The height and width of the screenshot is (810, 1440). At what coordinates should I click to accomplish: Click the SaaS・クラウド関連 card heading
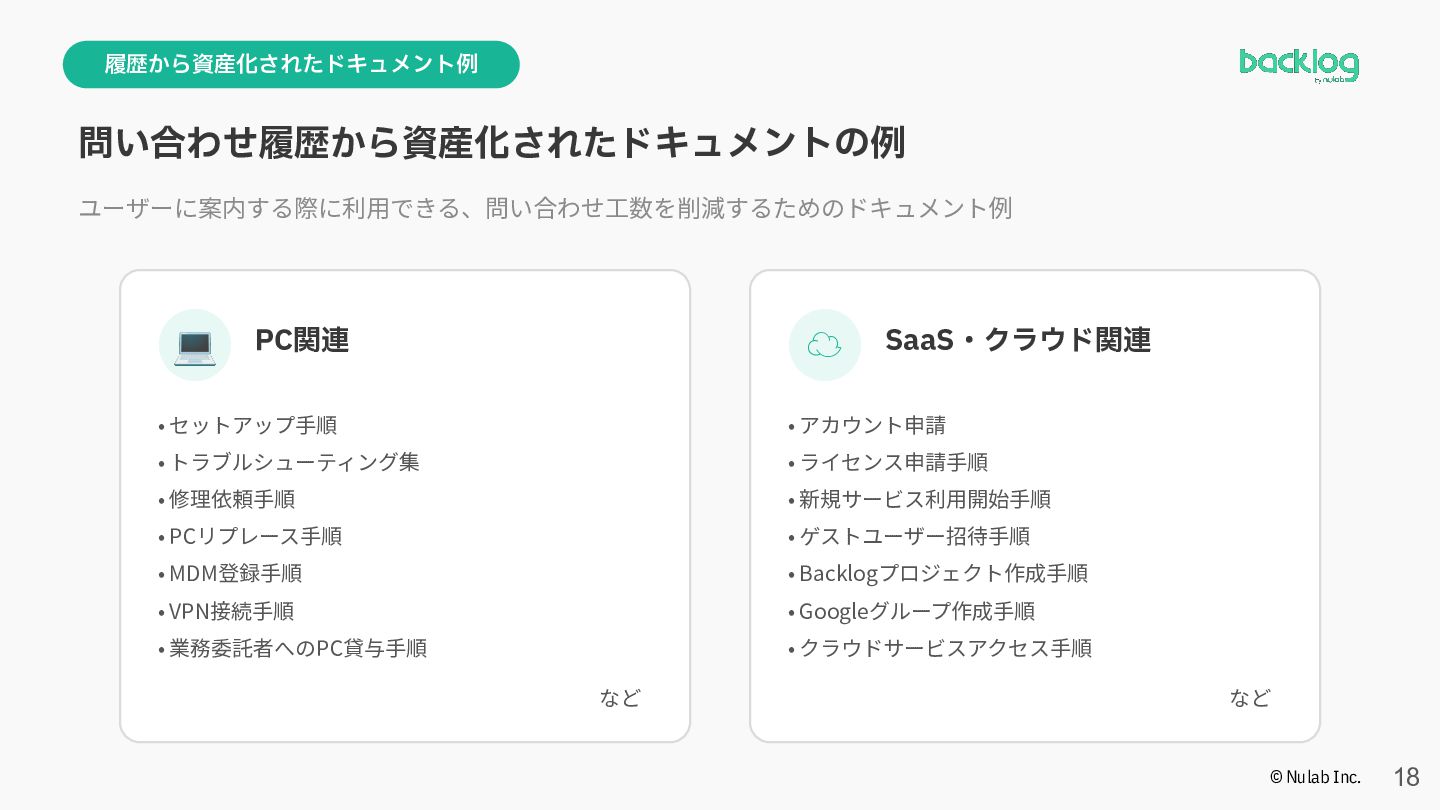coord(1018,340)
